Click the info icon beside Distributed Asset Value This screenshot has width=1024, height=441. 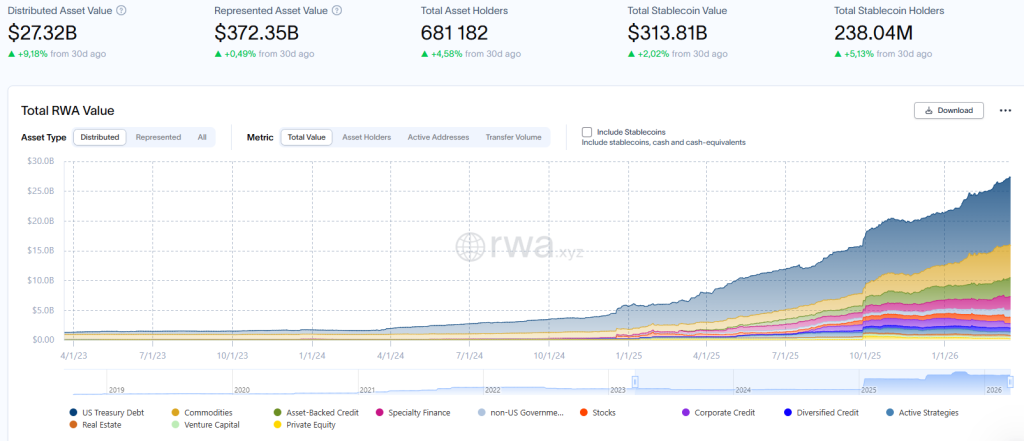coord(121,10)
